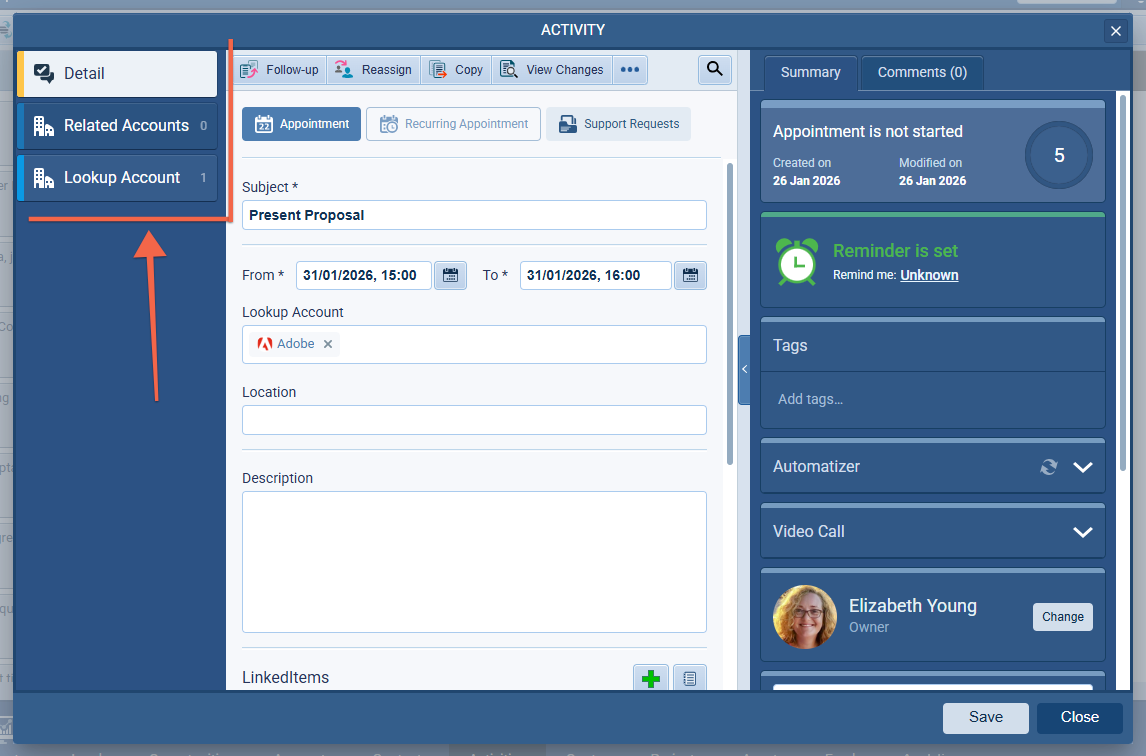Collapse the right summary side panel
This screenshot has width=1146, height=756.
744,370
